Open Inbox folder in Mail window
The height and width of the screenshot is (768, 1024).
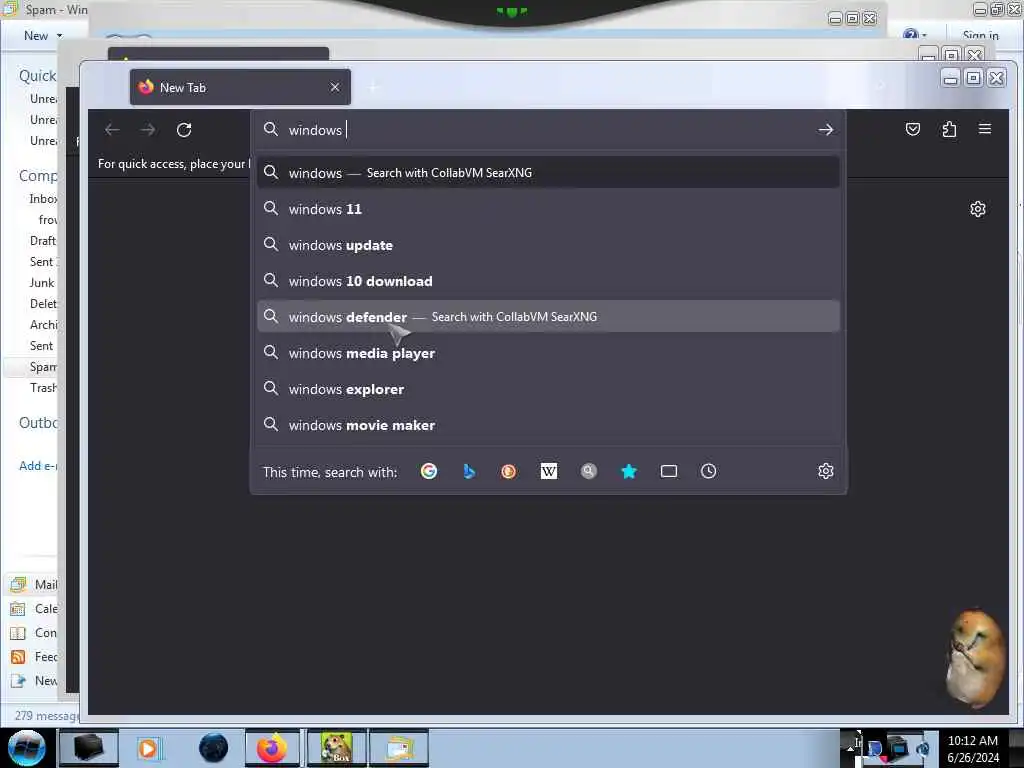[x=43, y=199]
